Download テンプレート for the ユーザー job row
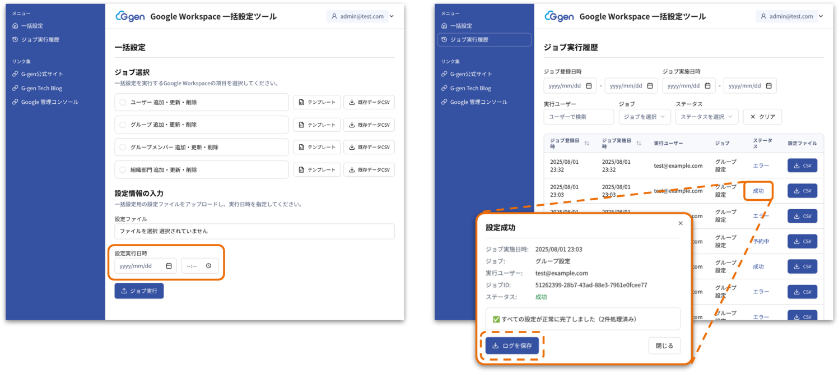 tap(317, 102)
